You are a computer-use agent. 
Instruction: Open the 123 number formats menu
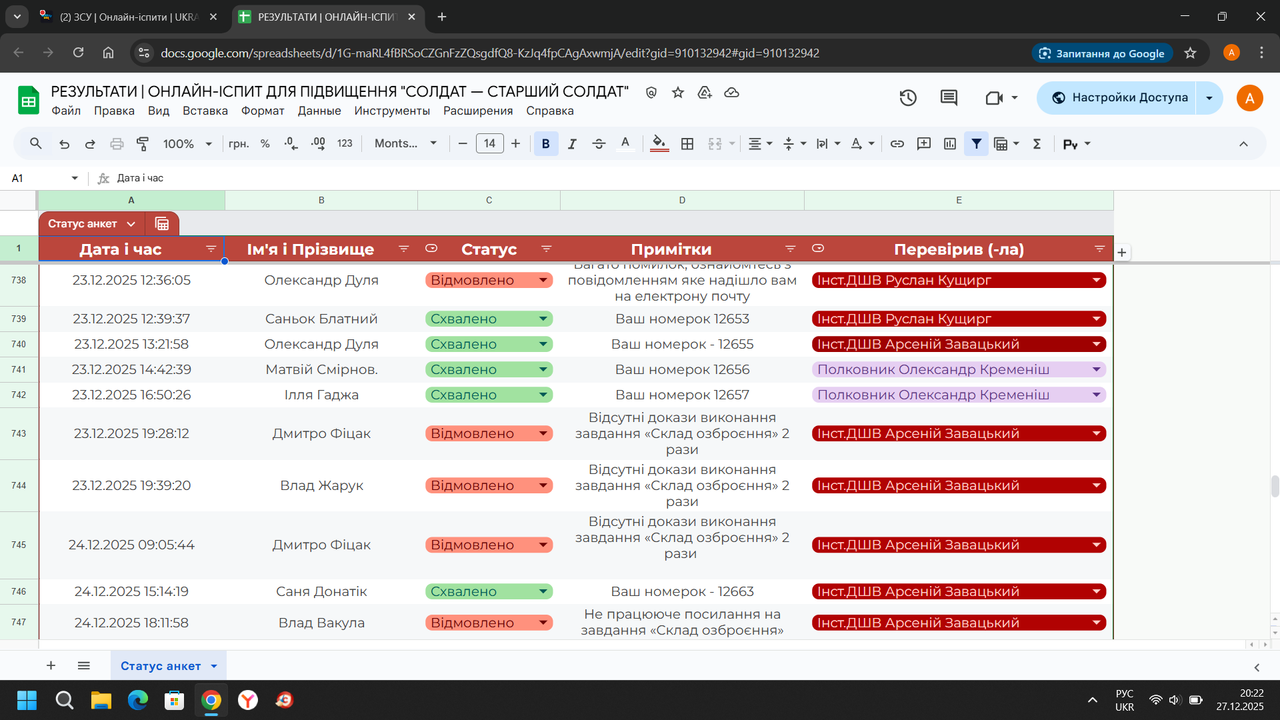click(x=345, y=144)
